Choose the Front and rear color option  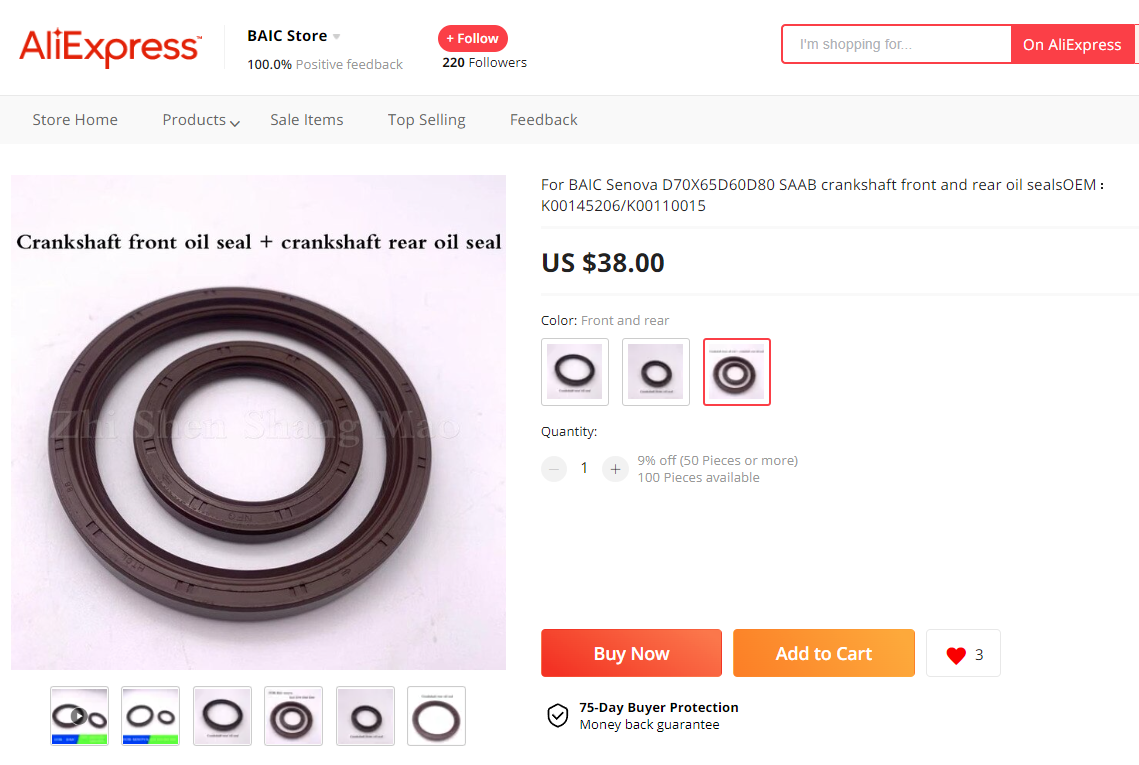pyautogui.click(x=737, y=372)
